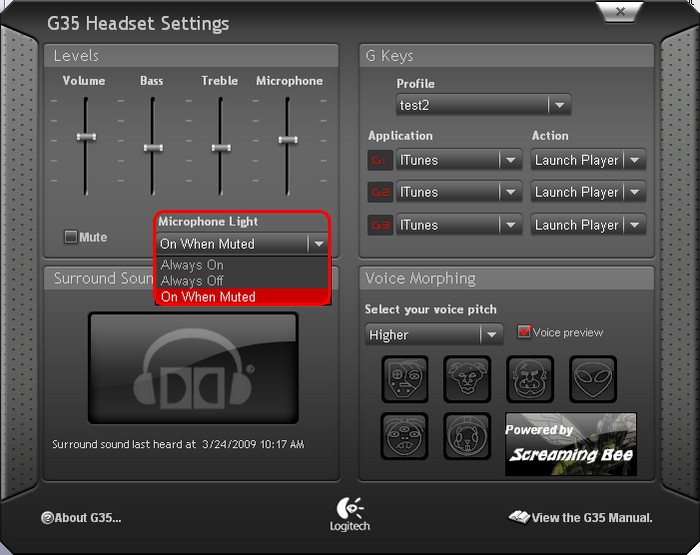Viewport: 700px width, 555px height.
Task: Uncheck the Voice preview checkbox
Action: coord(524,332)
